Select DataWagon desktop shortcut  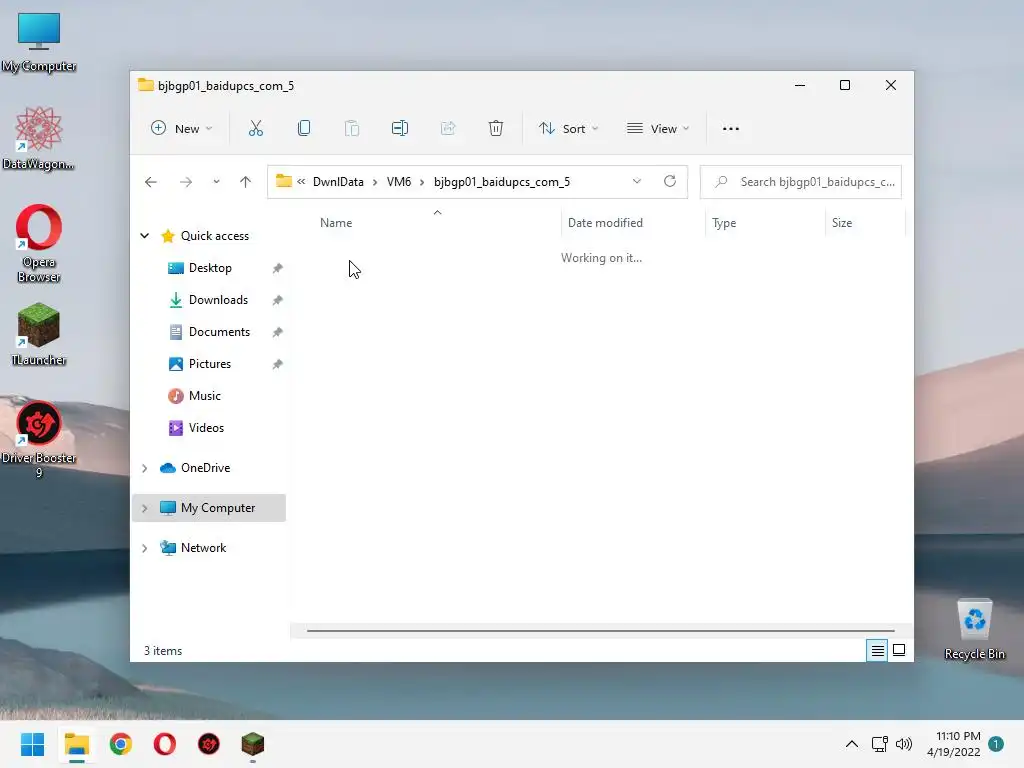click(x=39, y=139)
